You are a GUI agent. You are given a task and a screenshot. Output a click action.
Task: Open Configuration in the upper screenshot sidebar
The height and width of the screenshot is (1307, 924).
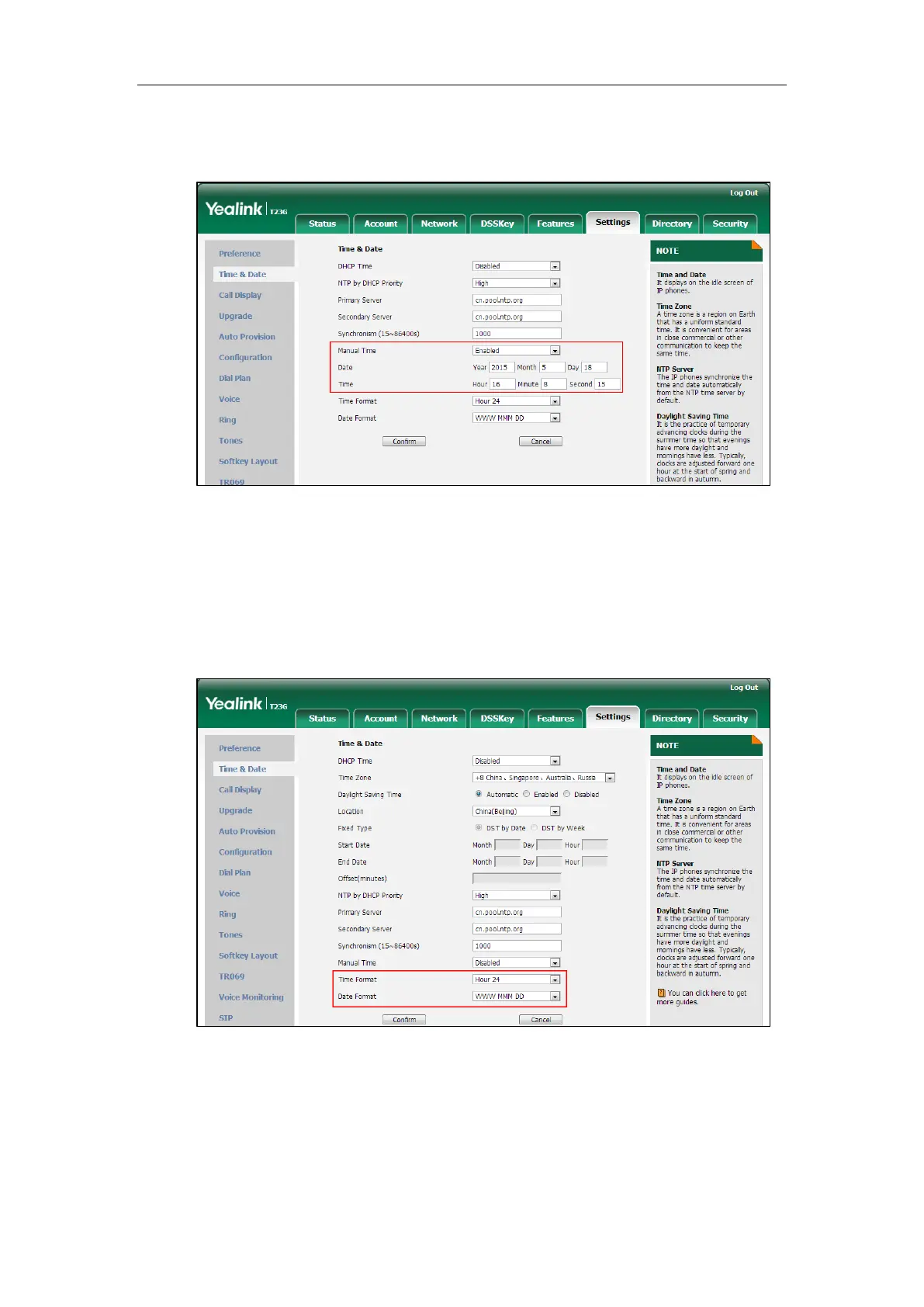pyautogui.click(x=245, y=358)
